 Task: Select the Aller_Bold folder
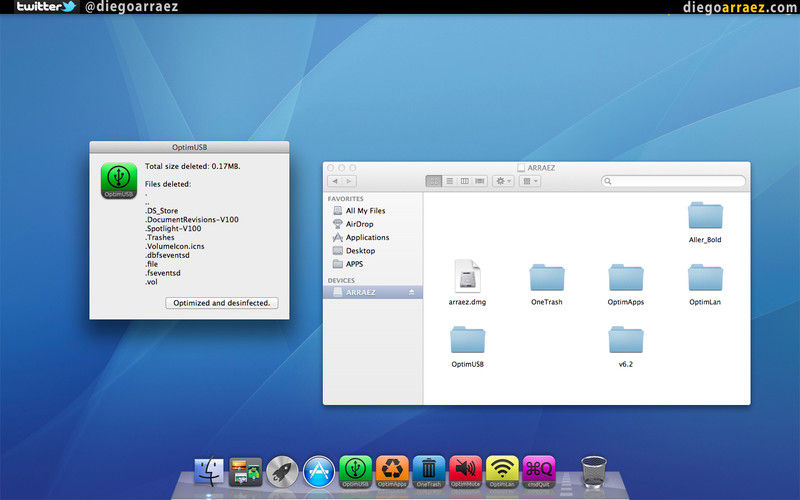pos(705,222)
